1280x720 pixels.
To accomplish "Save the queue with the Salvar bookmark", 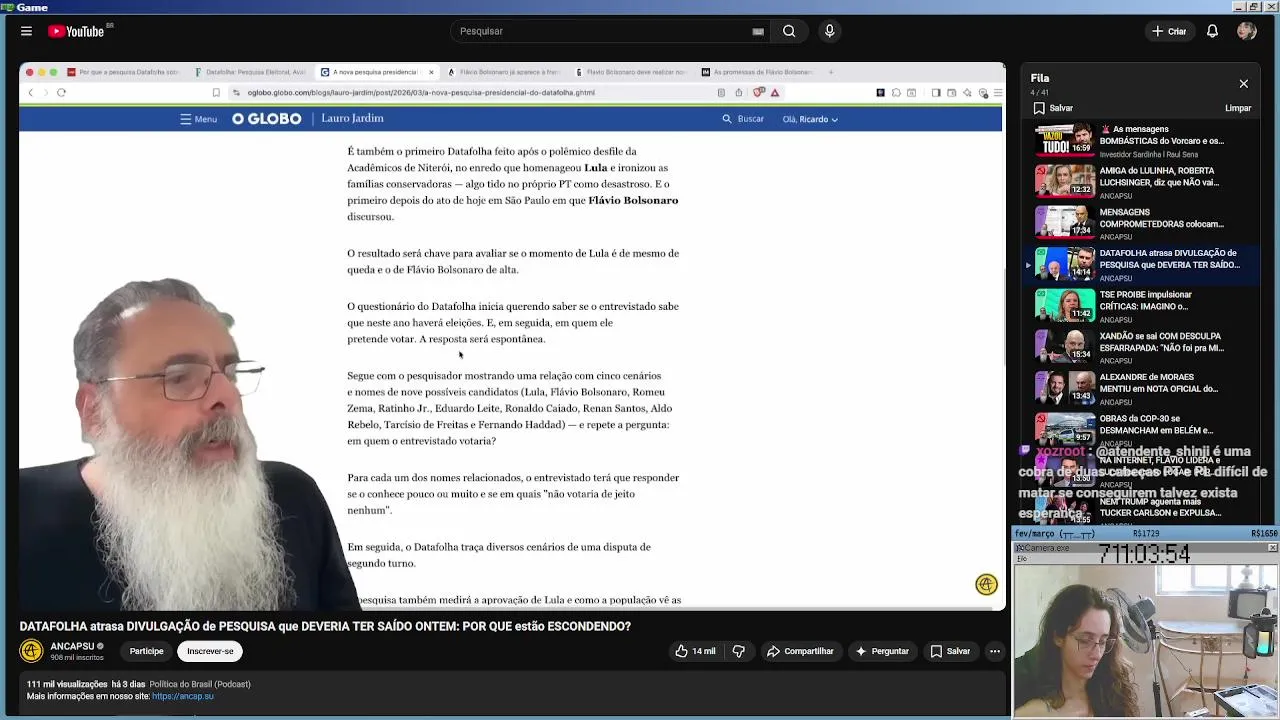I will point(1053,108).
